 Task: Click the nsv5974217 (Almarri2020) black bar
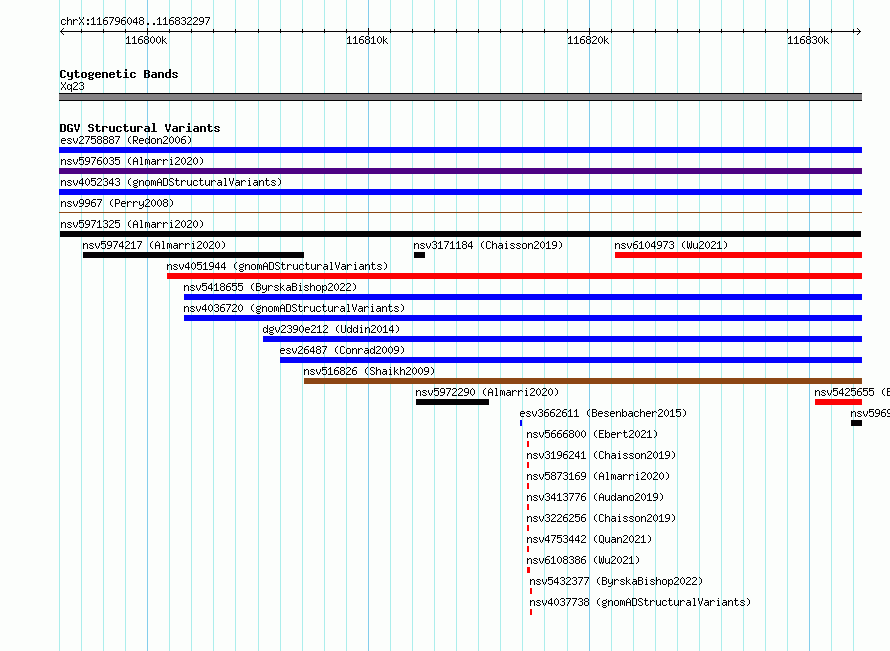point(193,255)
